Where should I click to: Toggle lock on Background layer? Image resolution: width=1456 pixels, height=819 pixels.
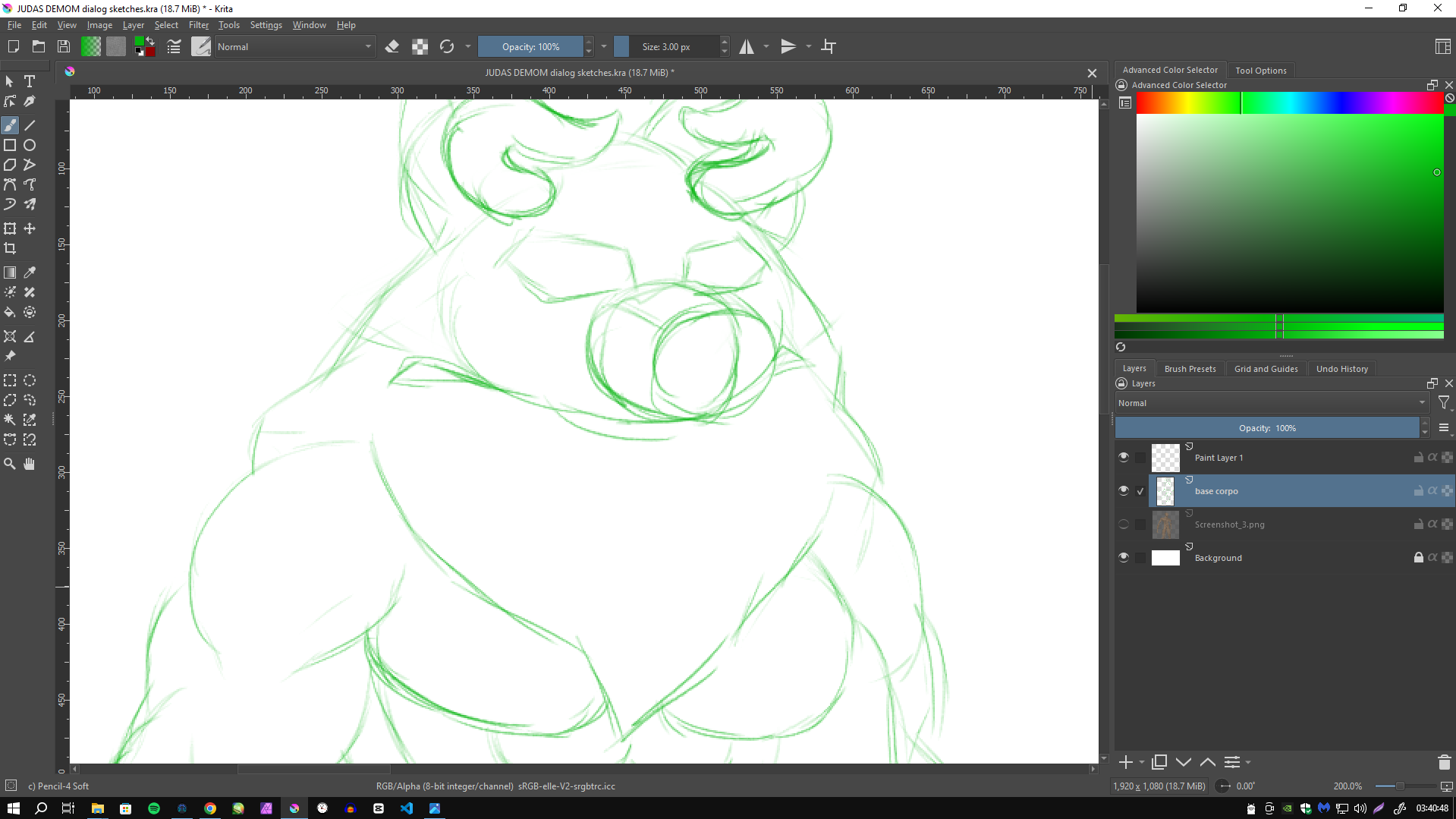click(1418, 557)
